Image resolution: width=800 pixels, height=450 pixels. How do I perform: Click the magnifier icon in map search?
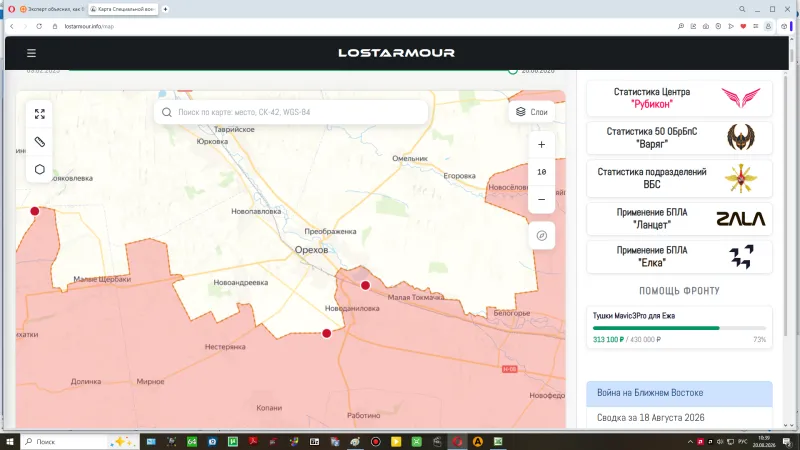[167, 112]
